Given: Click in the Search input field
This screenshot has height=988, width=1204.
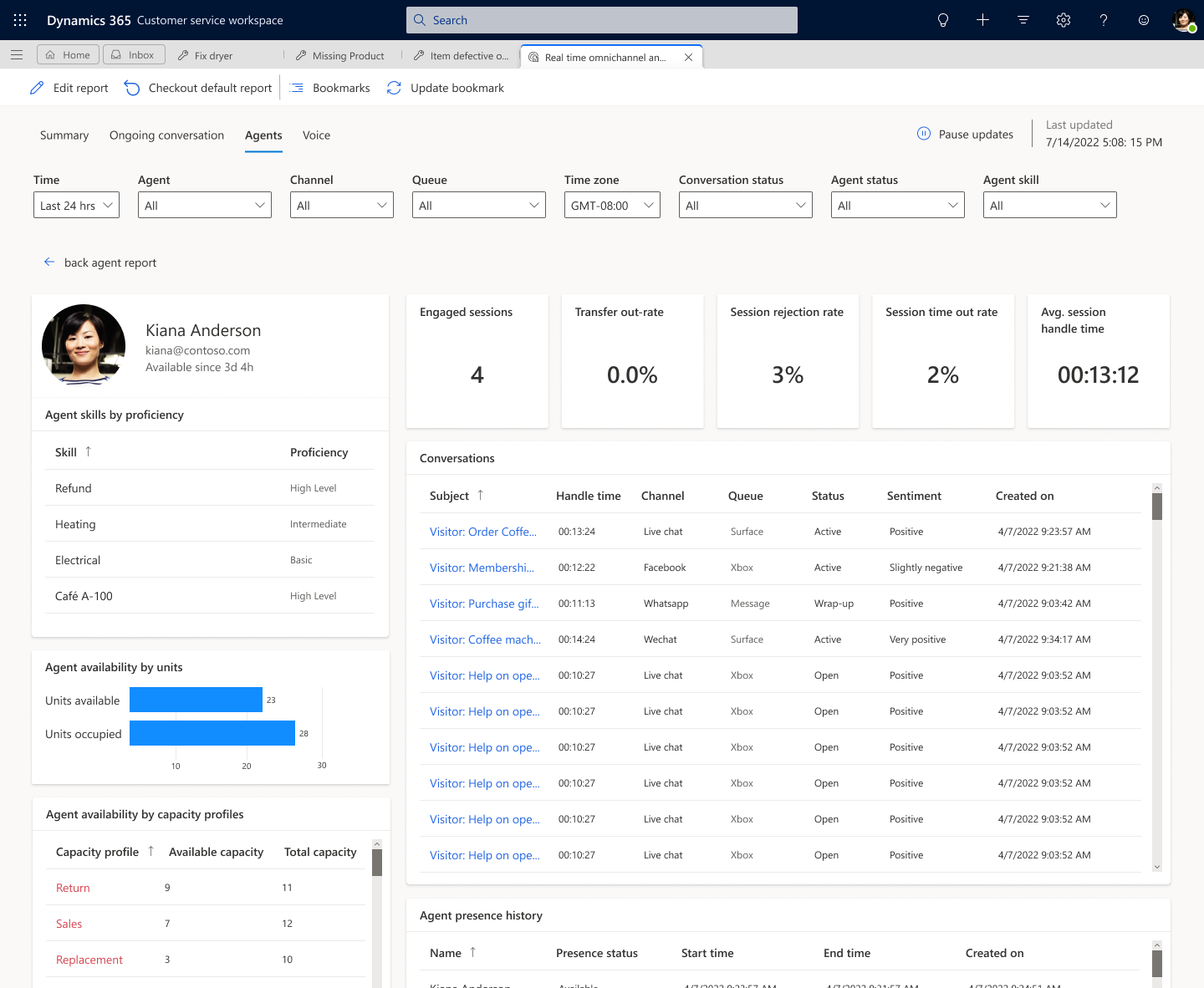Looking at the screenshot, I should [x=602, y=20].
